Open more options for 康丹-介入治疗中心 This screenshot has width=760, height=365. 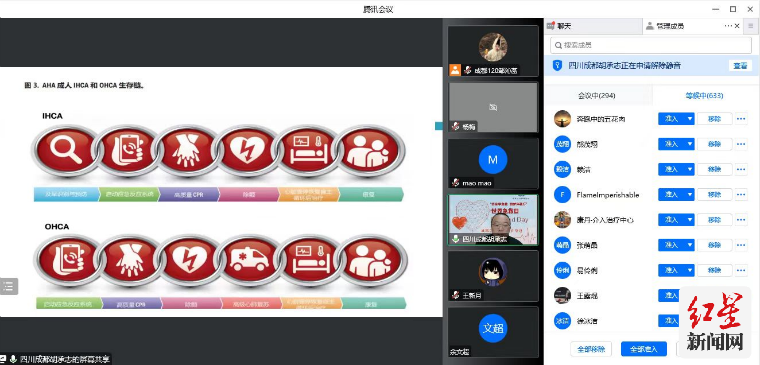tap(741, 220)
